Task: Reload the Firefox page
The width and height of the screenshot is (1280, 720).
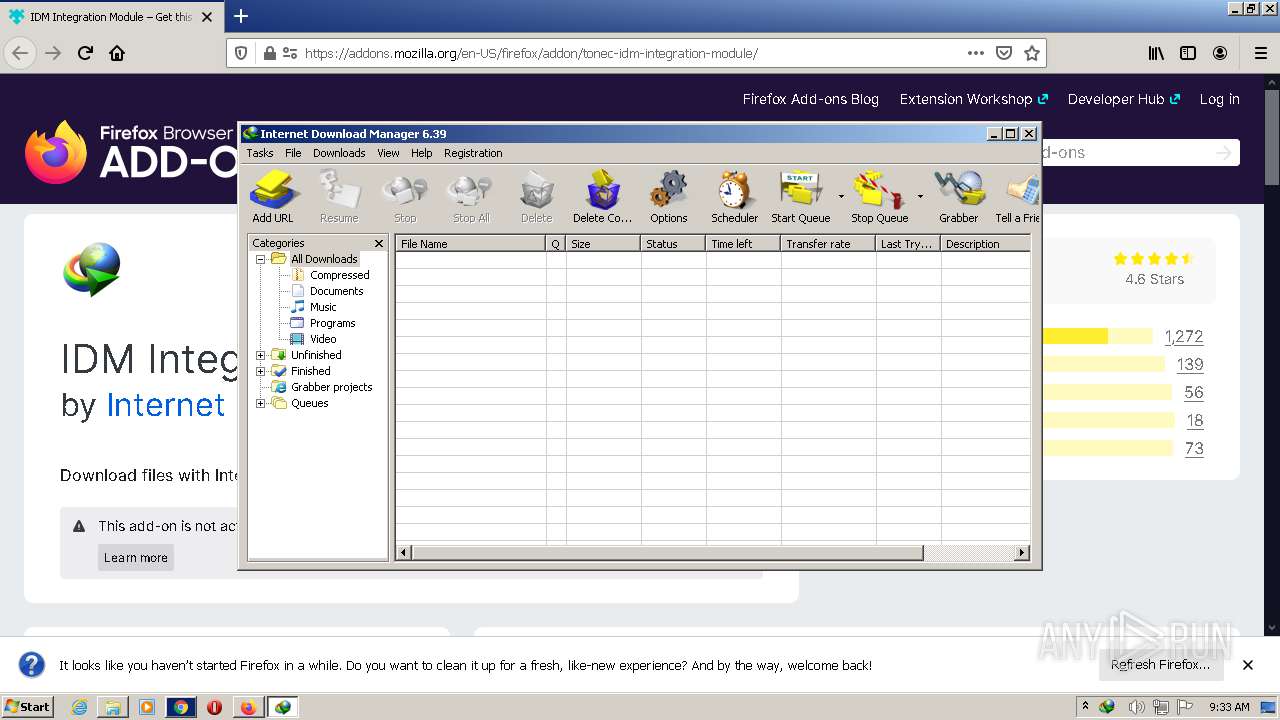Action: pyautogui.click(x=85, y=53)
